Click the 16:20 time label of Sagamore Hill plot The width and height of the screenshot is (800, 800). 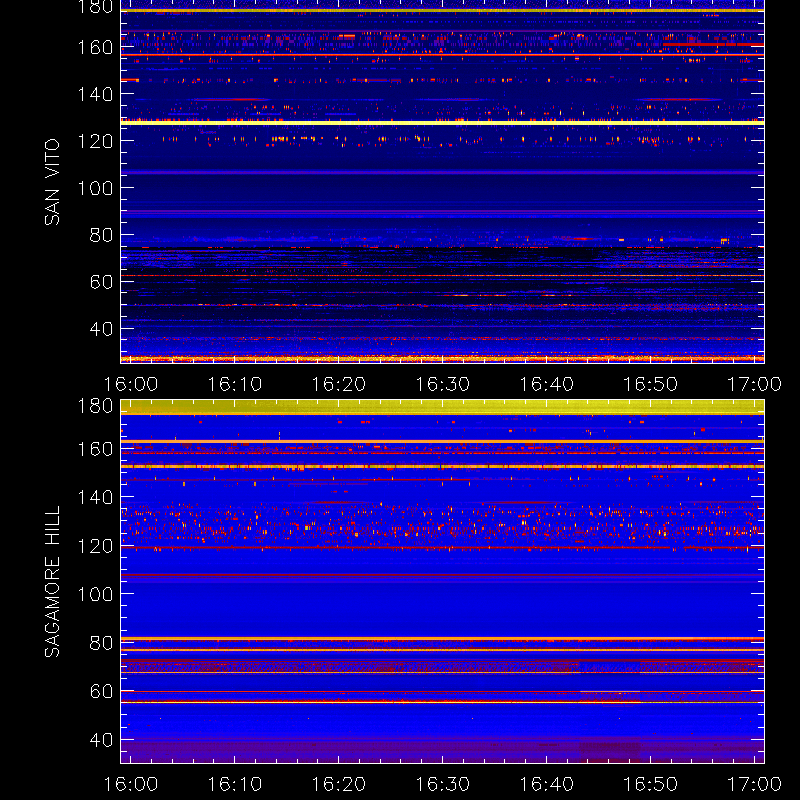pos(339,784)
